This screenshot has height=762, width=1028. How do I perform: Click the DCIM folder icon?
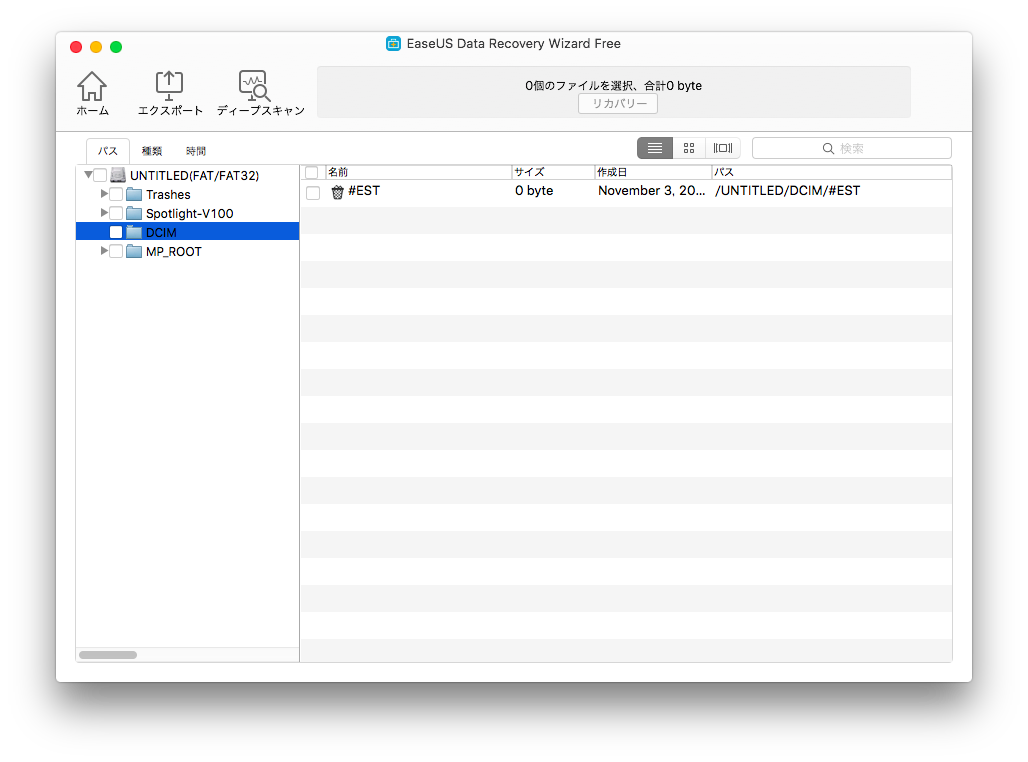(x=134, y=233)
